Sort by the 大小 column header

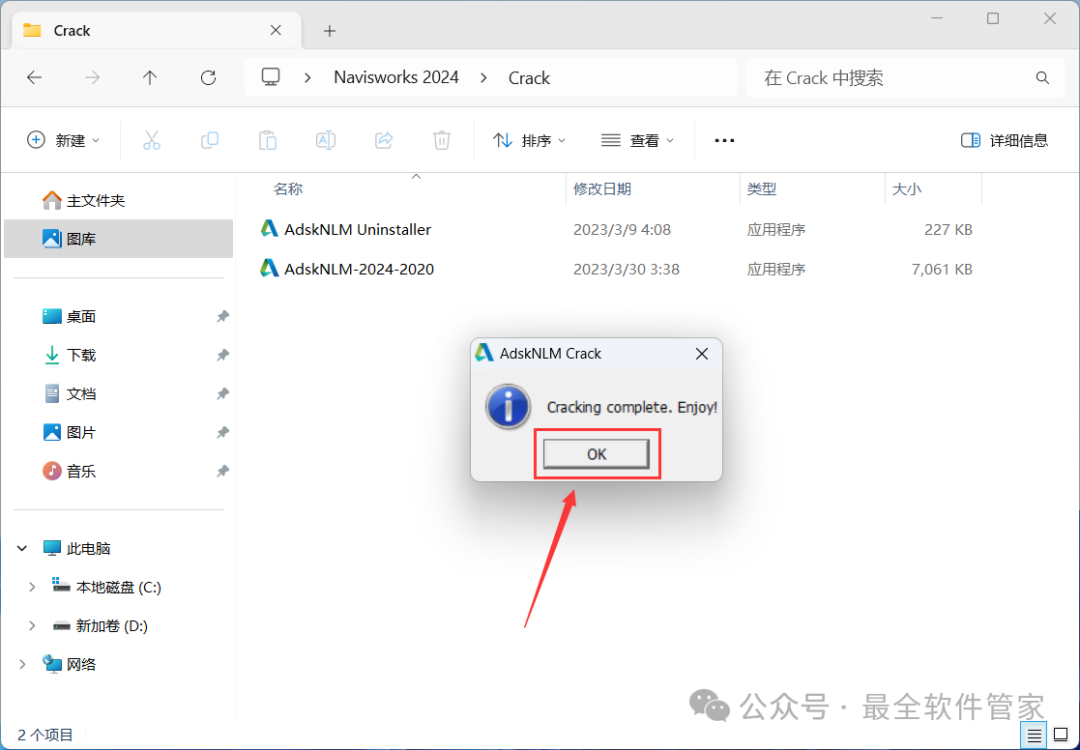click(x=906, y=189)
